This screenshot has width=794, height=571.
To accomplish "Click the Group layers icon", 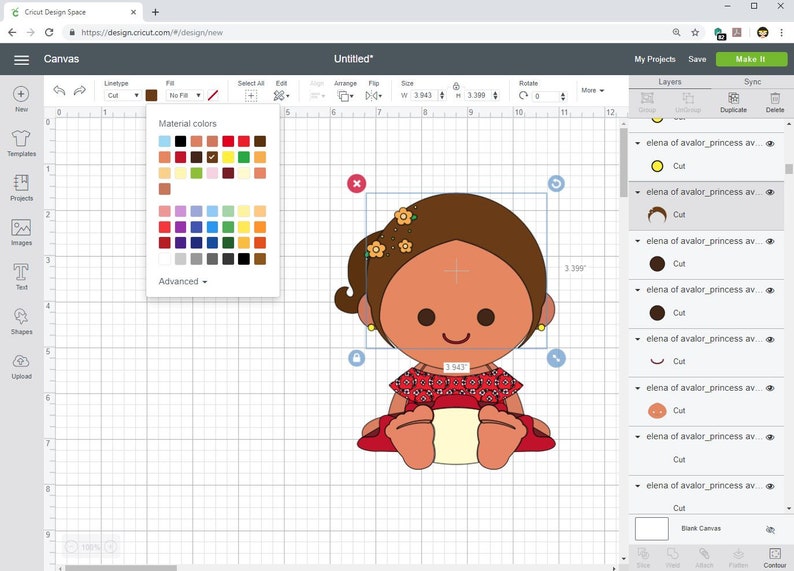I will pyautogui.click(x=647, y=102).
